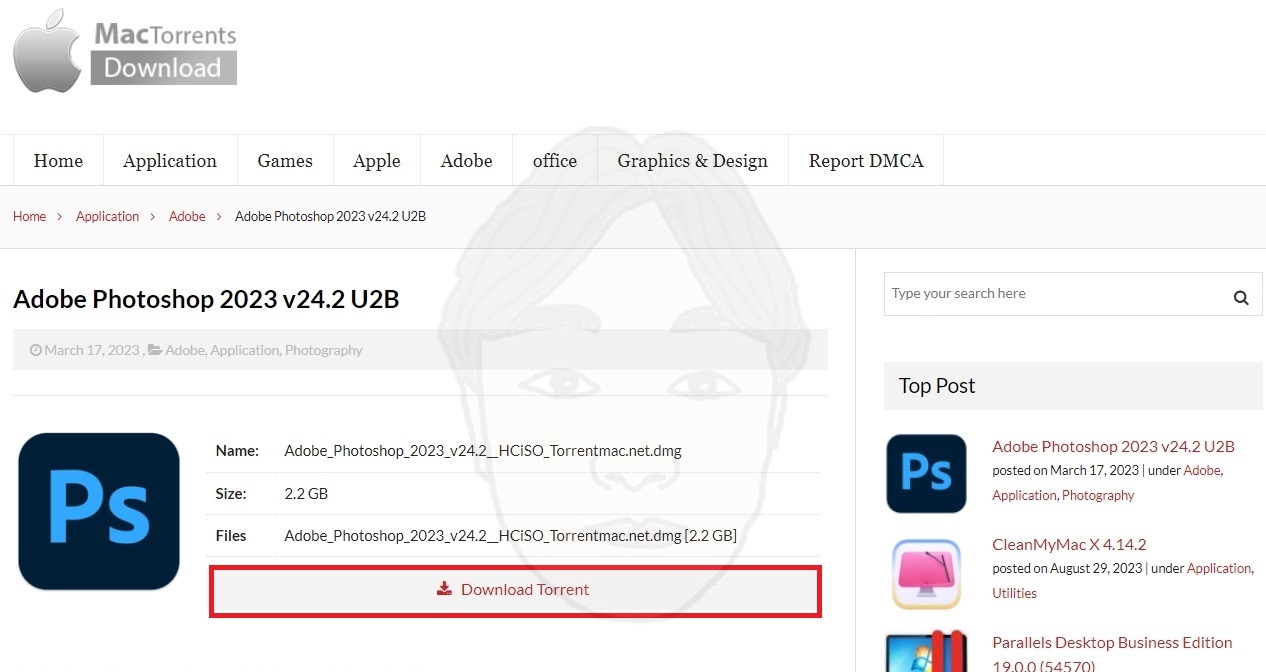
Task: Open the CleanMyMac X thumbnail icon
Action: [x=927, y=573]
